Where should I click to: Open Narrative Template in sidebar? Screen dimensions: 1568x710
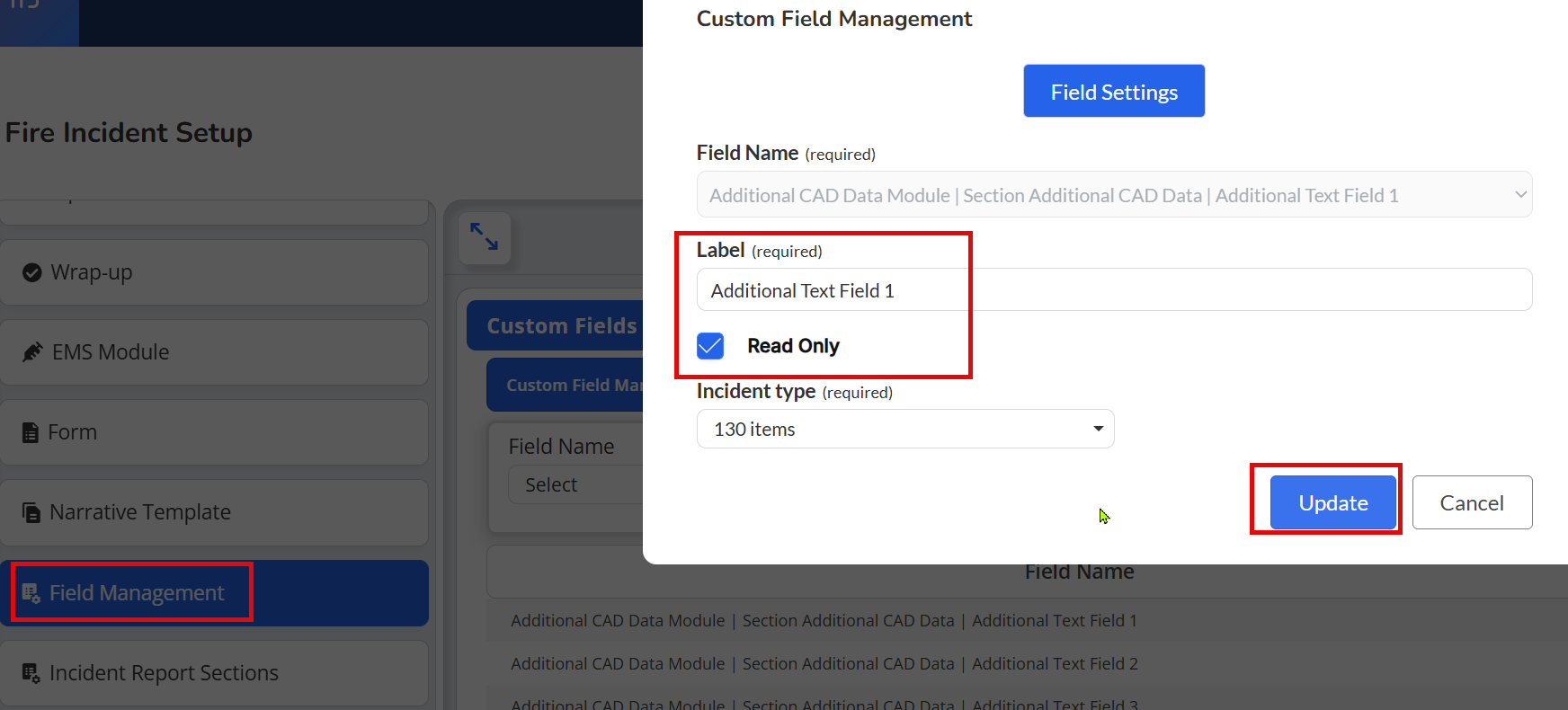(215, 512)
